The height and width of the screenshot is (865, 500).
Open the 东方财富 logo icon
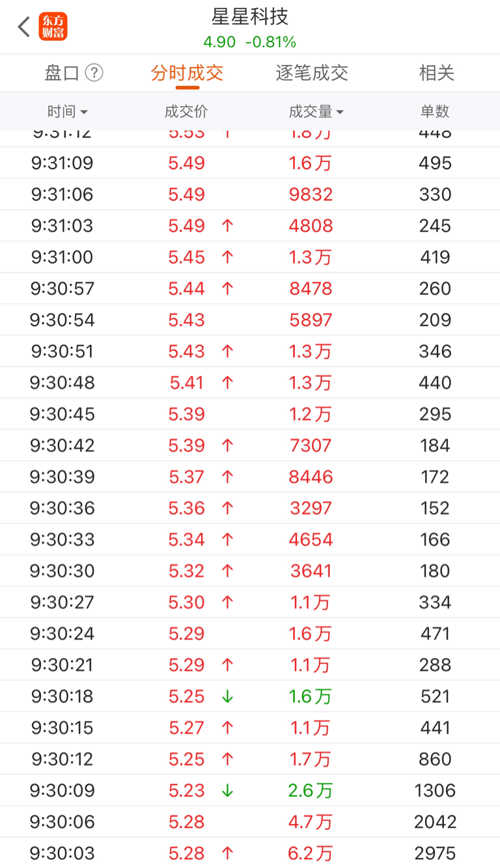pyautogui.click(x=53, y=26)
